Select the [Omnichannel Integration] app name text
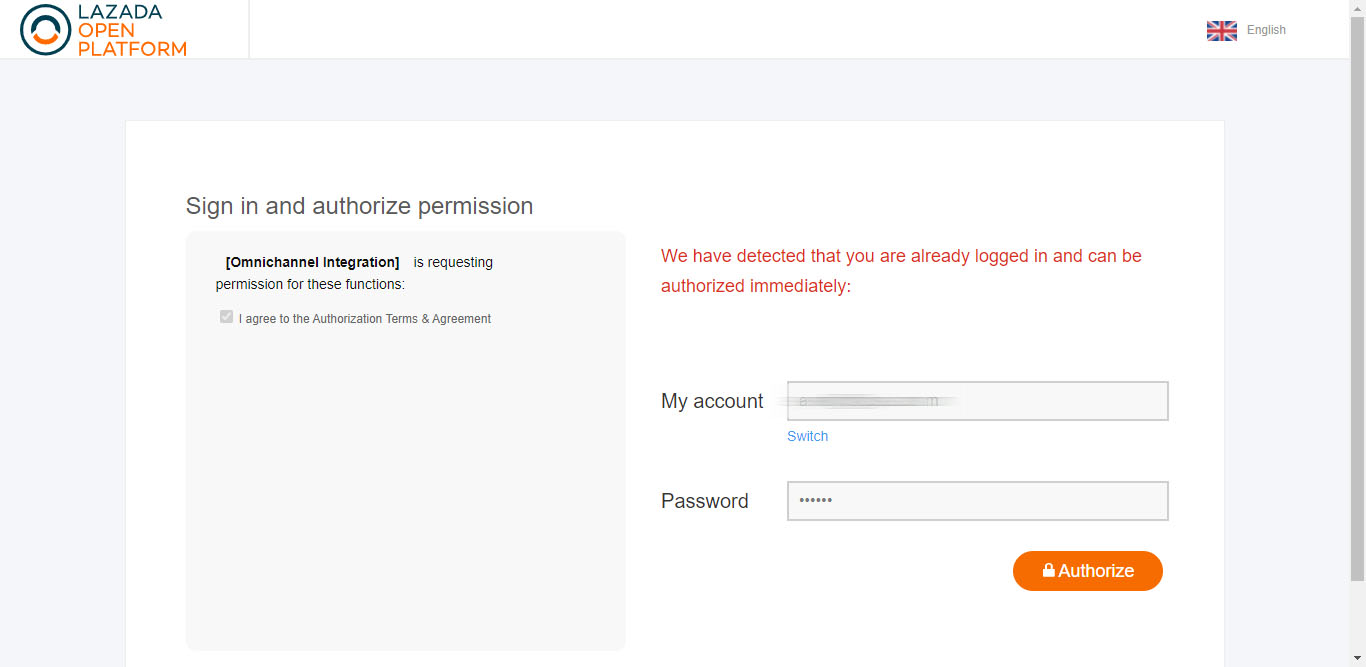The width and height of the screenshot is (1366, 667). coord(312,262)
